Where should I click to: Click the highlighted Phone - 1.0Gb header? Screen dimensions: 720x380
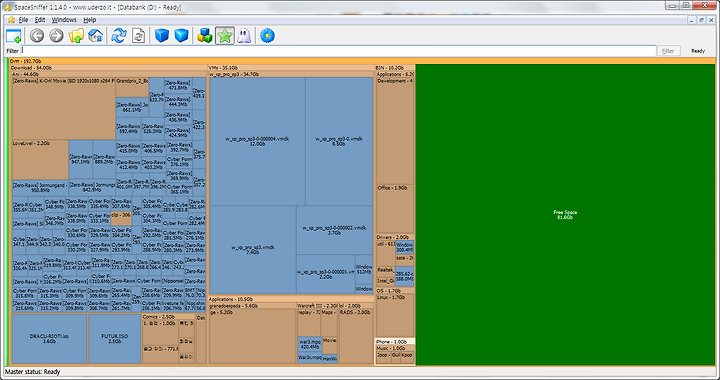[x=395, y=342]
